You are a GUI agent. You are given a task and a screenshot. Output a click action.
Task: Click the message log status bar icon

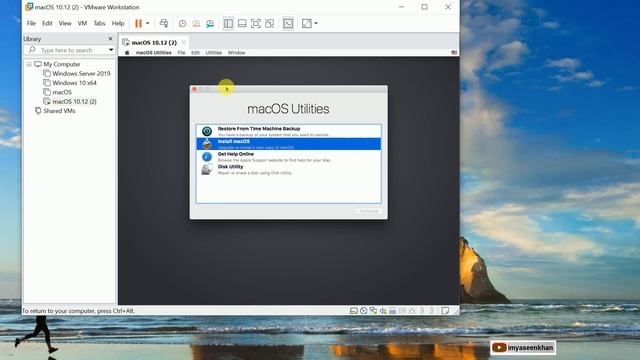445,311
